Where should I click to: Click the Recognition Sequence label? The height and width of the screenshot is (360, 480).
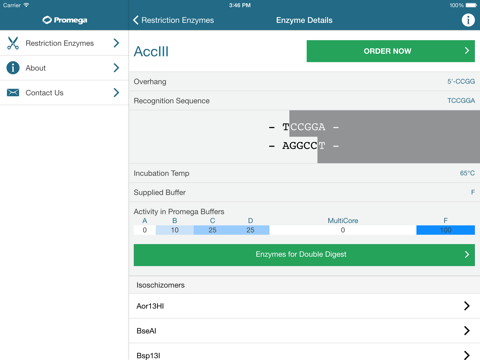(172, 101)
